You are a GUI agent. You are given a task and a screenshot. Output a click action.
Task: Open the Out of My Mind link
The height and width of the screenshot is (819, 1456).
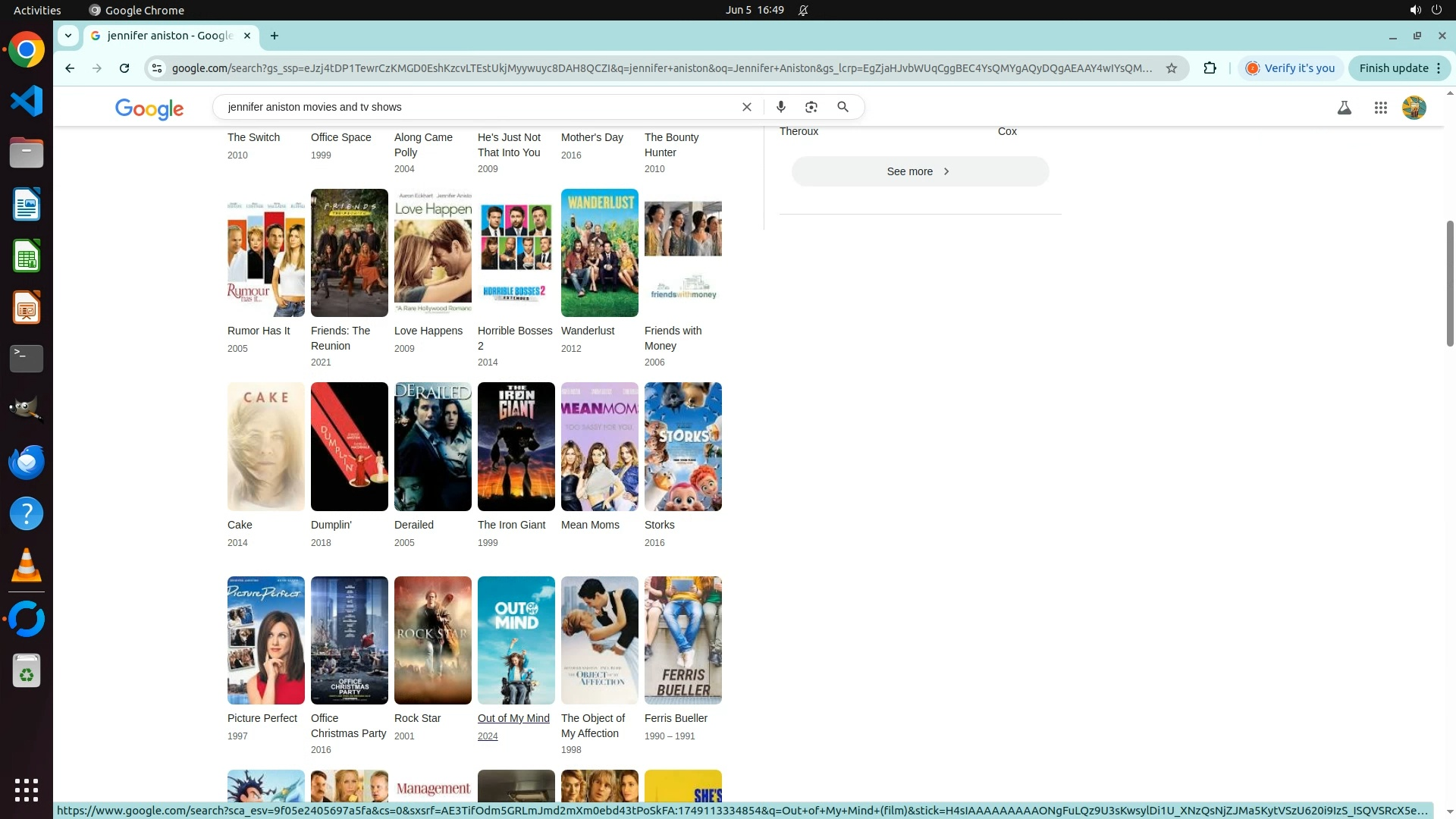point(513,718)
